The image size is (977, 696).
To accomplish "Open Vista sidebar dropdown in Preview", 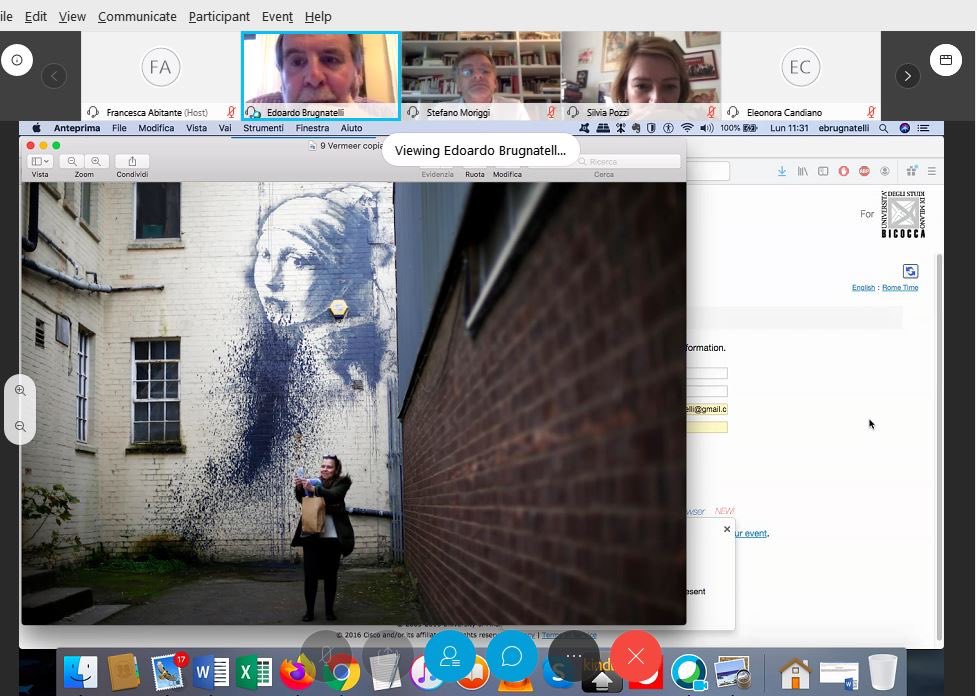I will 40,161.
